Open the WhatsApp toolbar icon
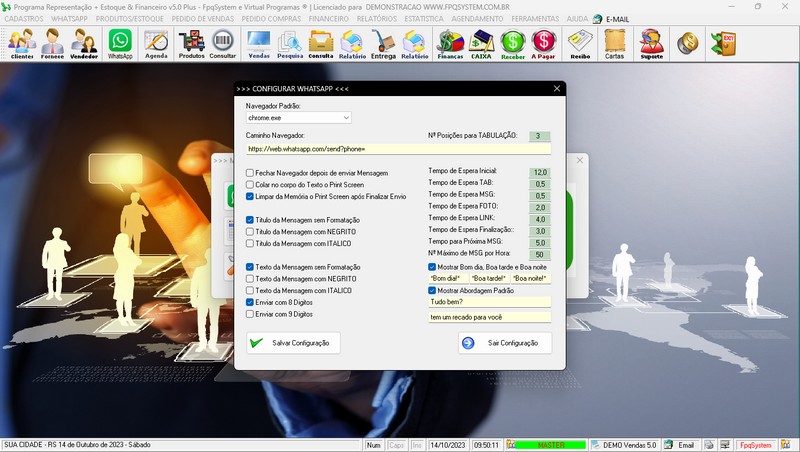Viewport: 800px width, 452px height. point(120,42)
